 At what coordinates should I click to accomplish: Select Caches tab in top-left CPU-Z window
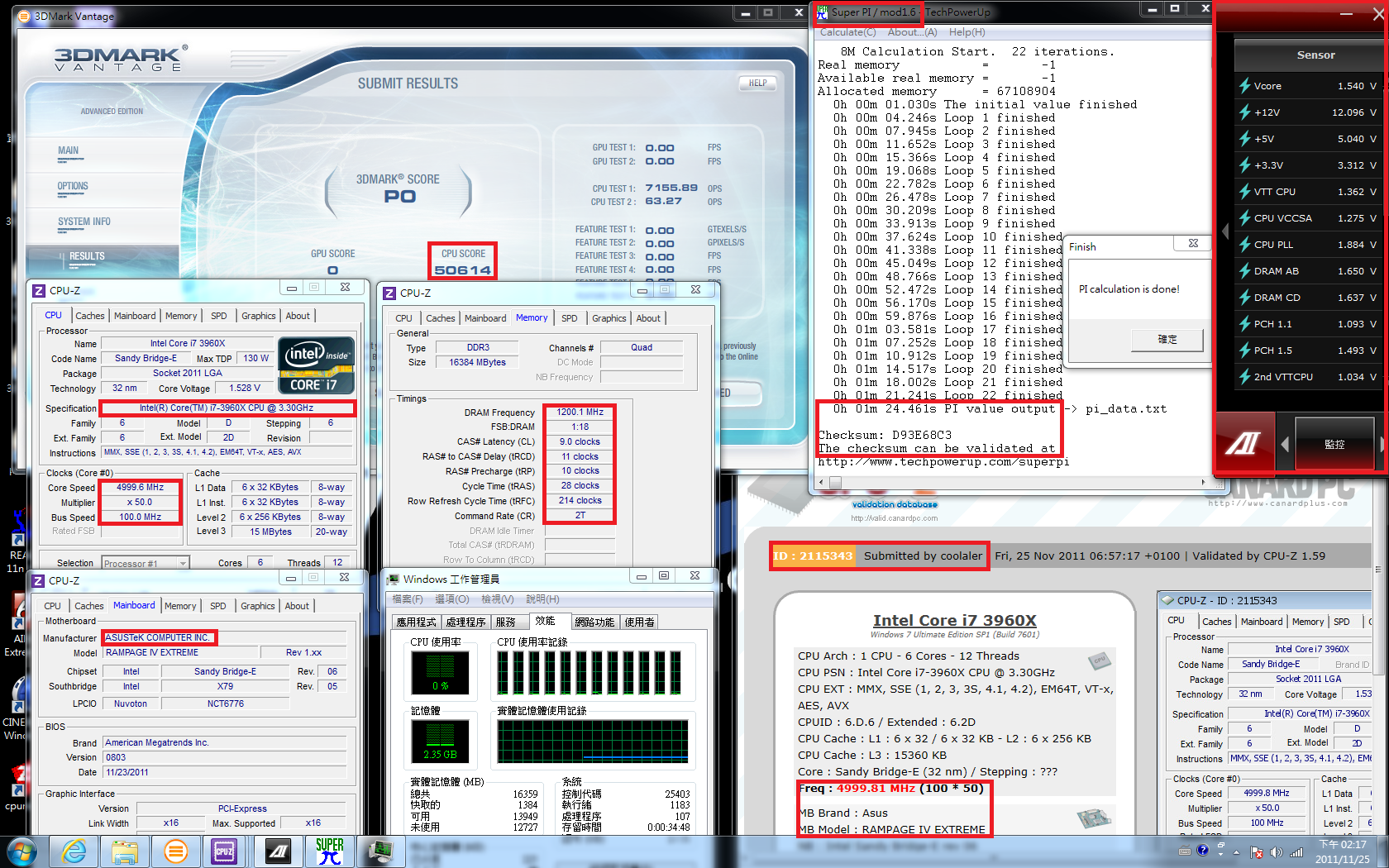coord(90,316)
